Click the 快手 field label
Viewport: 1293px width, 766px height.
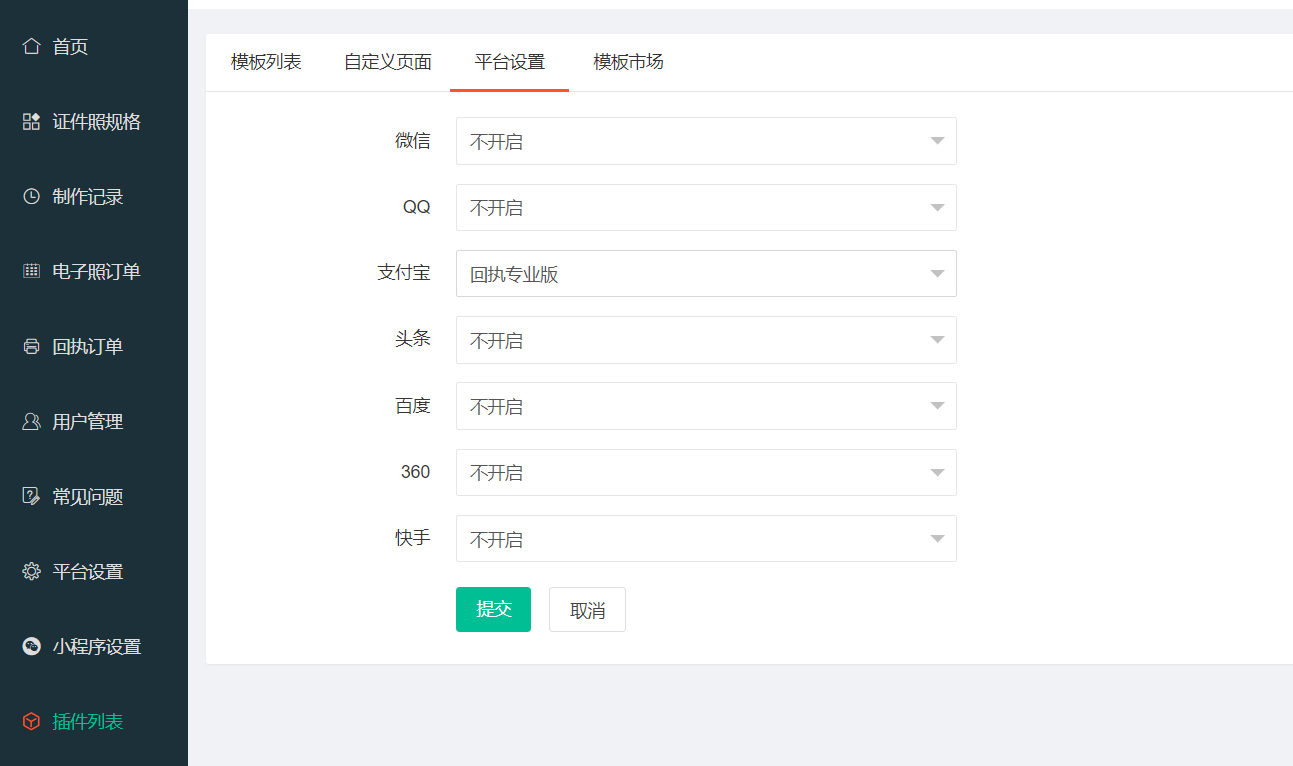[413, 538]
